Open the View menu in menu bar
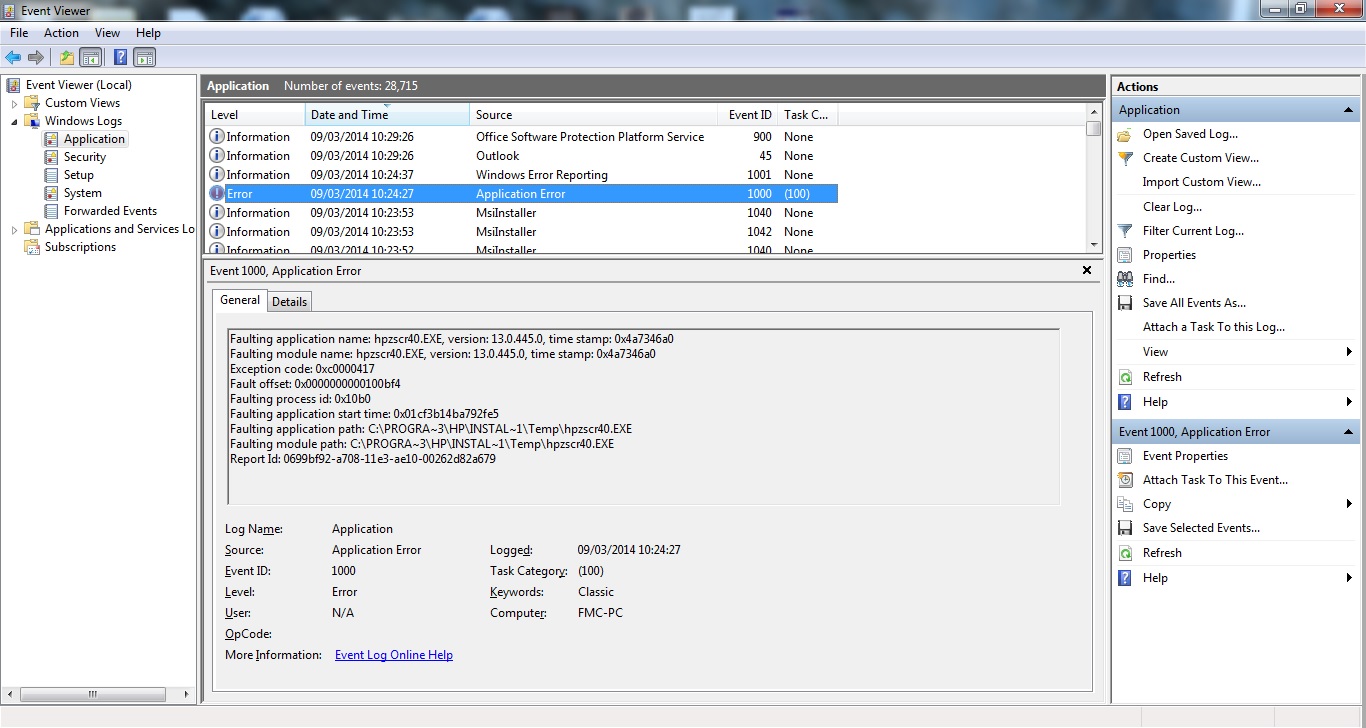 tap(107, 33)
